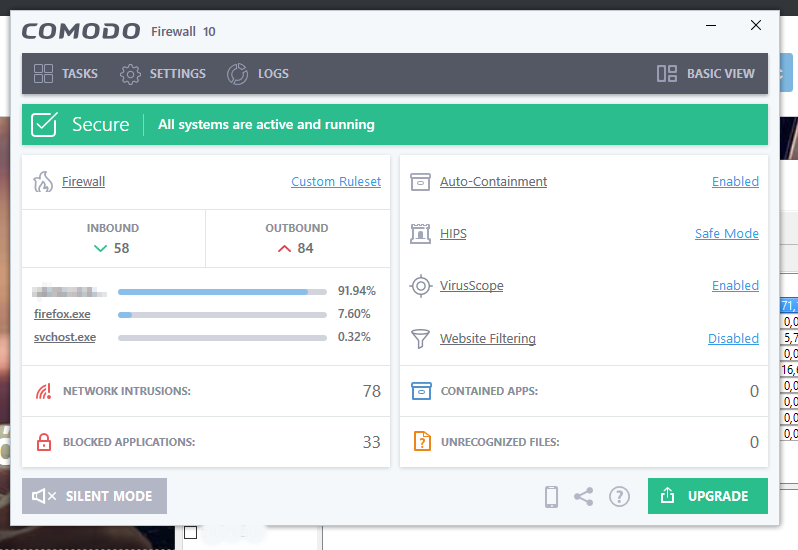Change the Custom Ruleset firewall mode
The width and height of the screenshot is (798, 550).
click(x=336, y=182)
